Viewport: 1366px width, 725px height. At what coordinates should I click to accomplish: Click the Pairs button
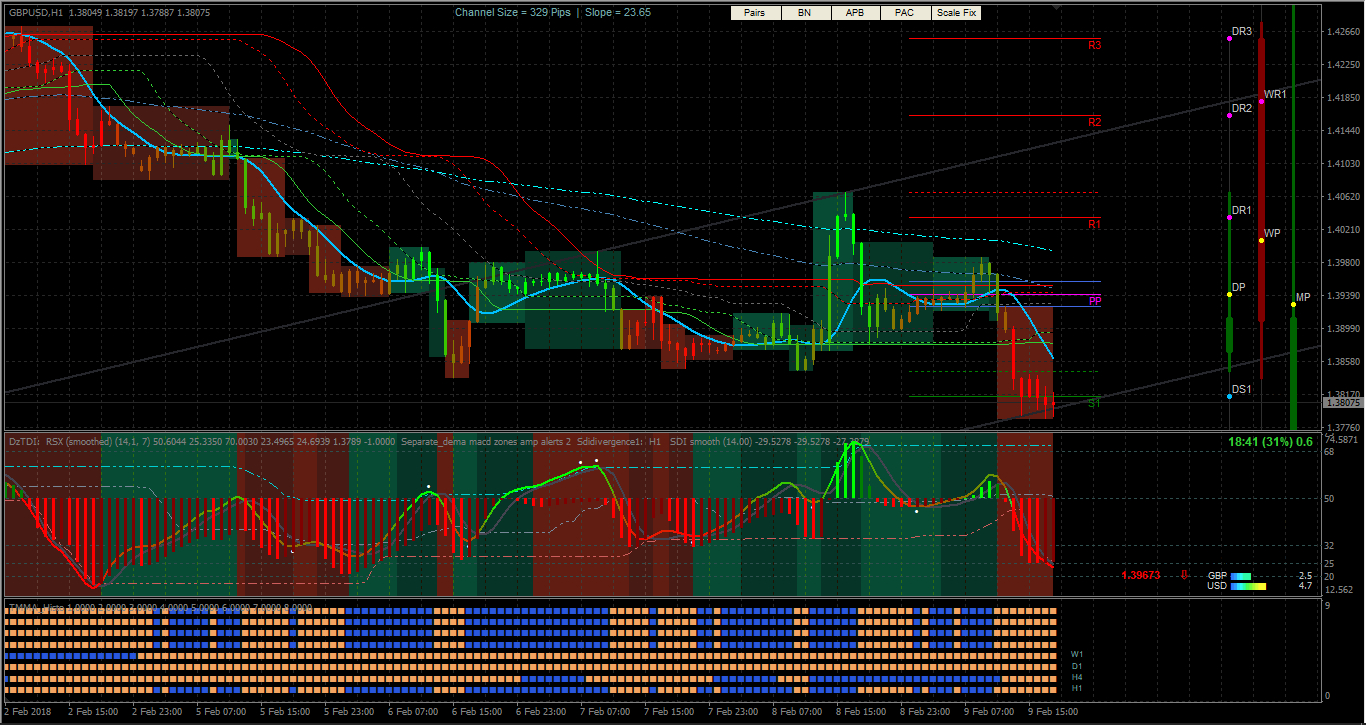click(755, 13)
